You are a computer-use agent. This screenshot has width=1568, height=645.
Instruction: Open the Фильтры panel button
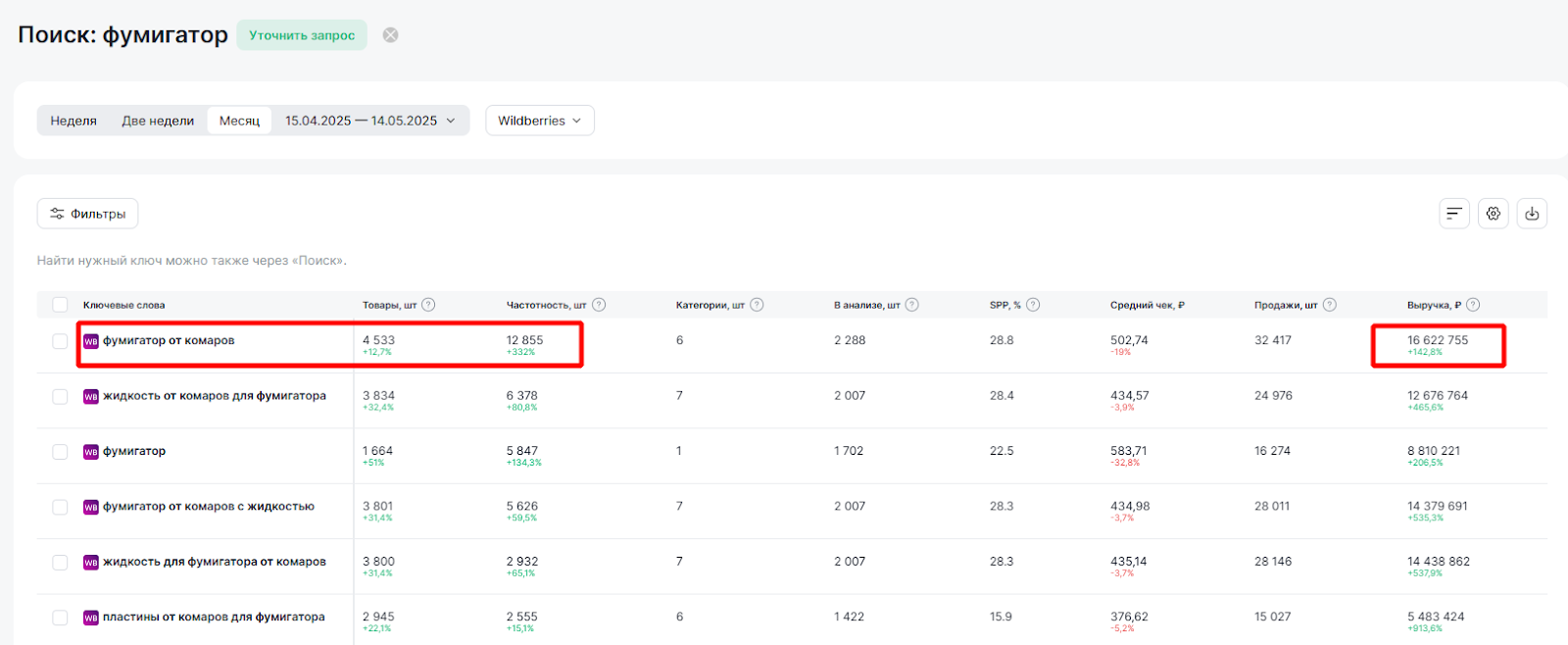point(87,214)
